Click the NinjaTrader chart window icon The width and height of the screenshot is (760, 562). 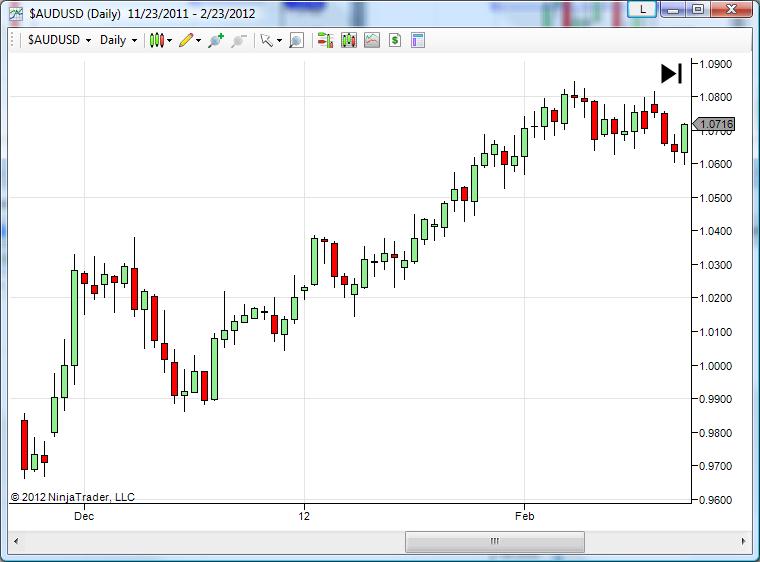pyautogui.click(x=16, y=14)
